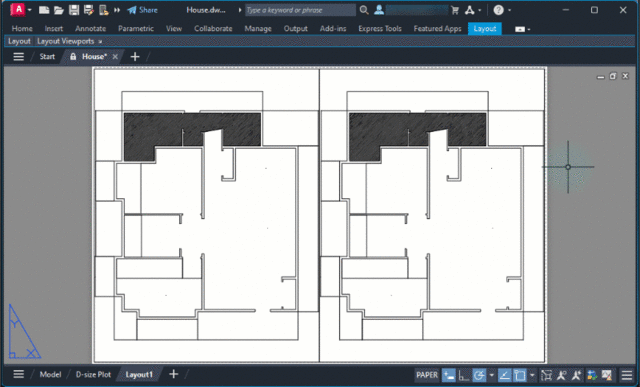Toggle Auto-add annotation scales status icon

[576, 375]
